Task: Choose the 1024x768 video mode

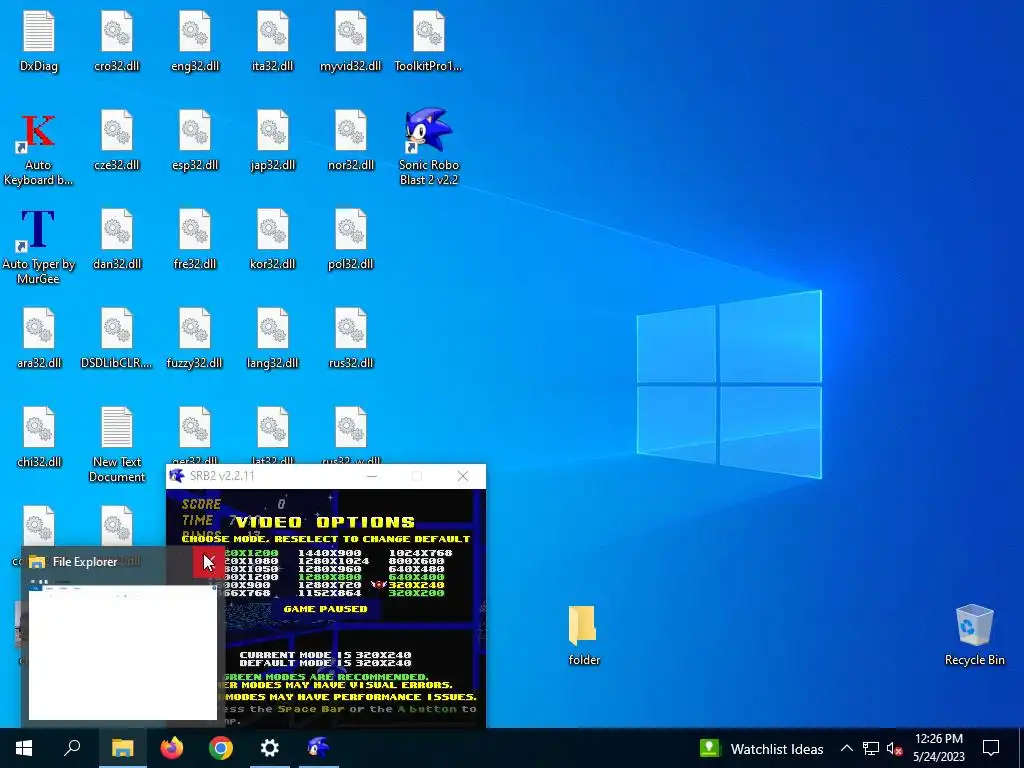Action: tap(421, 553)
